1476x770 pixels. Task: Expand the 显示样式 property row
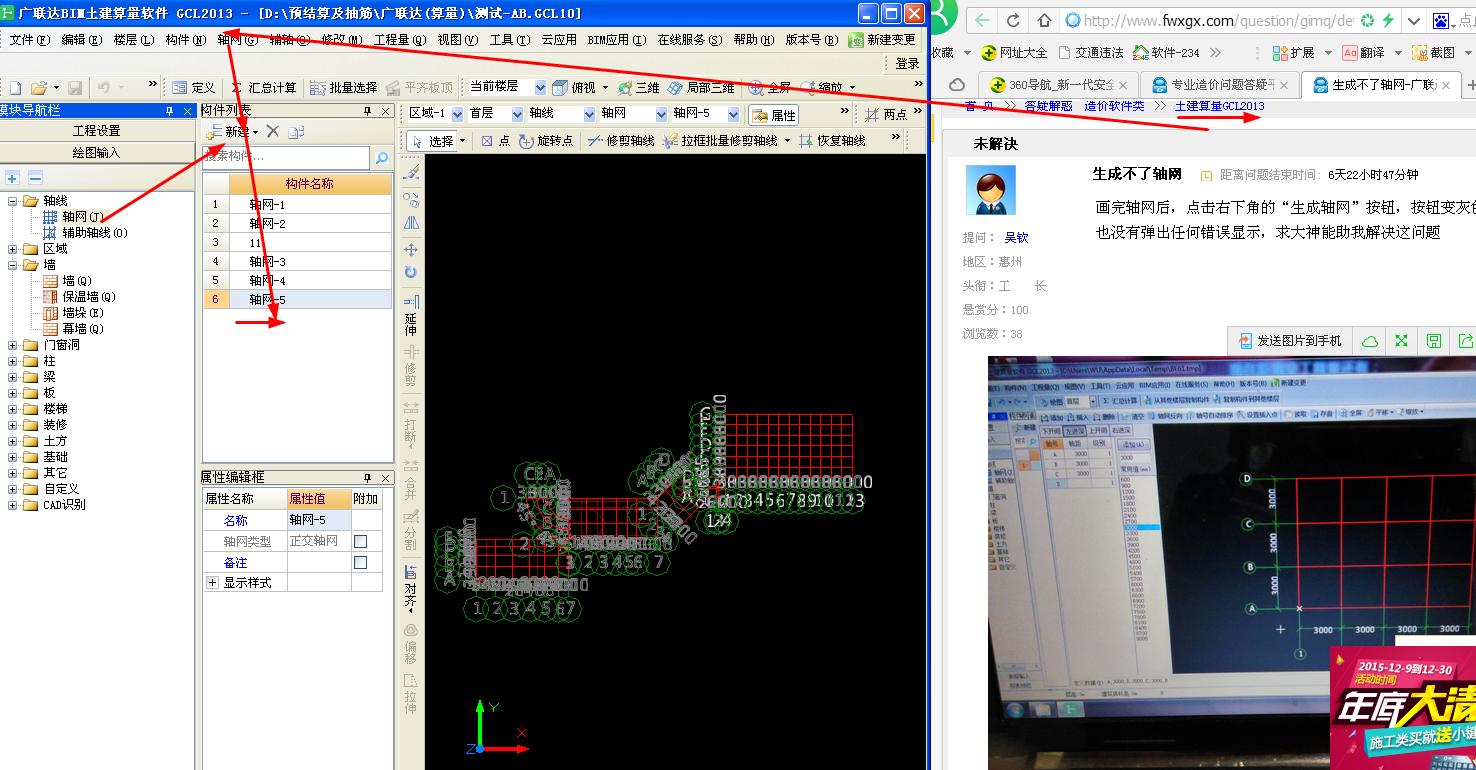pos(212,582)
